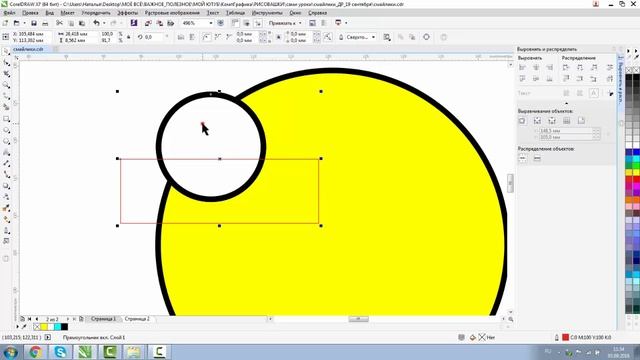This screenshot has height=360, width=640.
Task: Select the Ellipse tool in toolbox
Action: pos(7,130)
